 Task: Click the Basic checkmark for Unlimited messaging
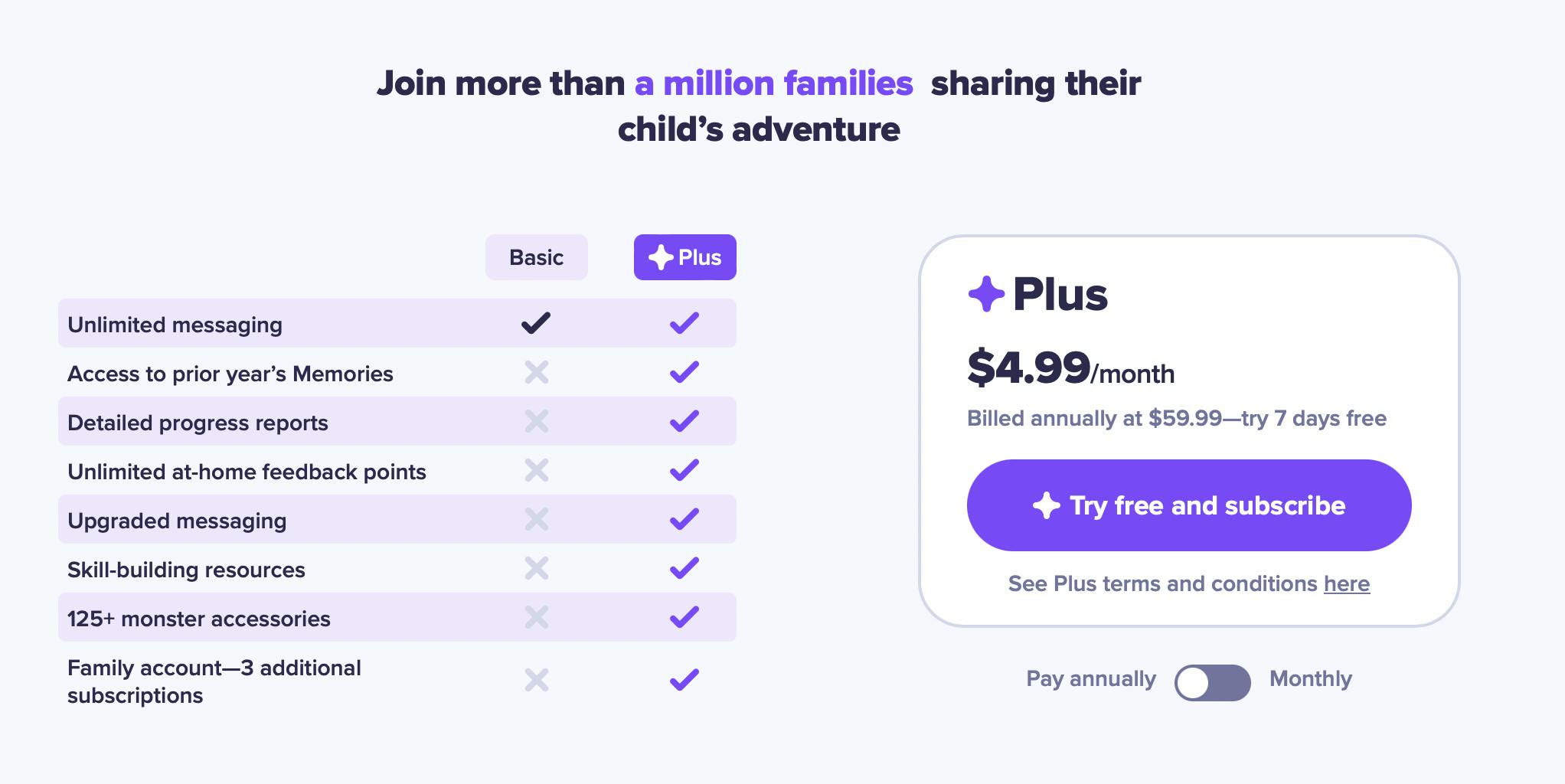[x=536, y=323]
